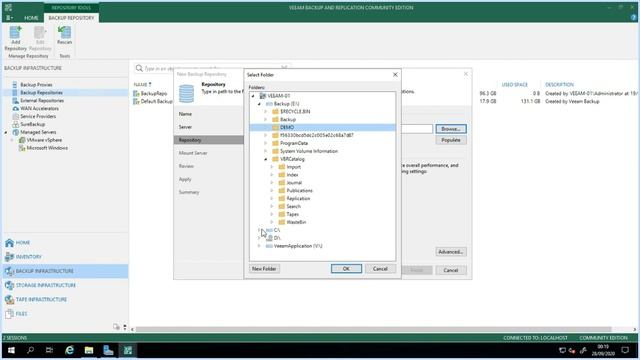Click the help icon in title bar
This screenshot has height=360, width=640.
coord(633,18)
